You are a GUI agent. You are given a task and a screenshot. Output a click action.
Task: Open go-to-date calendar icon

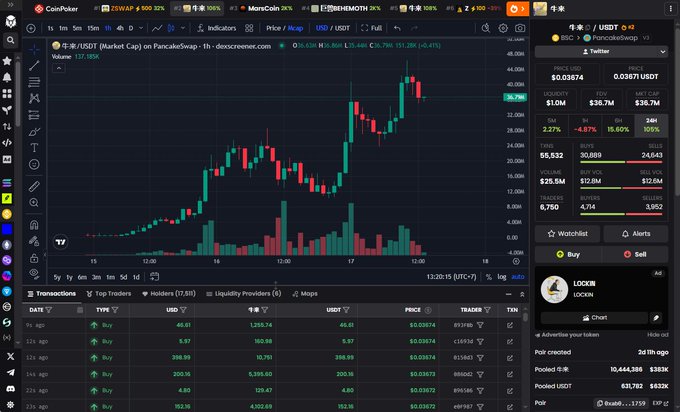tap(154, 276)
